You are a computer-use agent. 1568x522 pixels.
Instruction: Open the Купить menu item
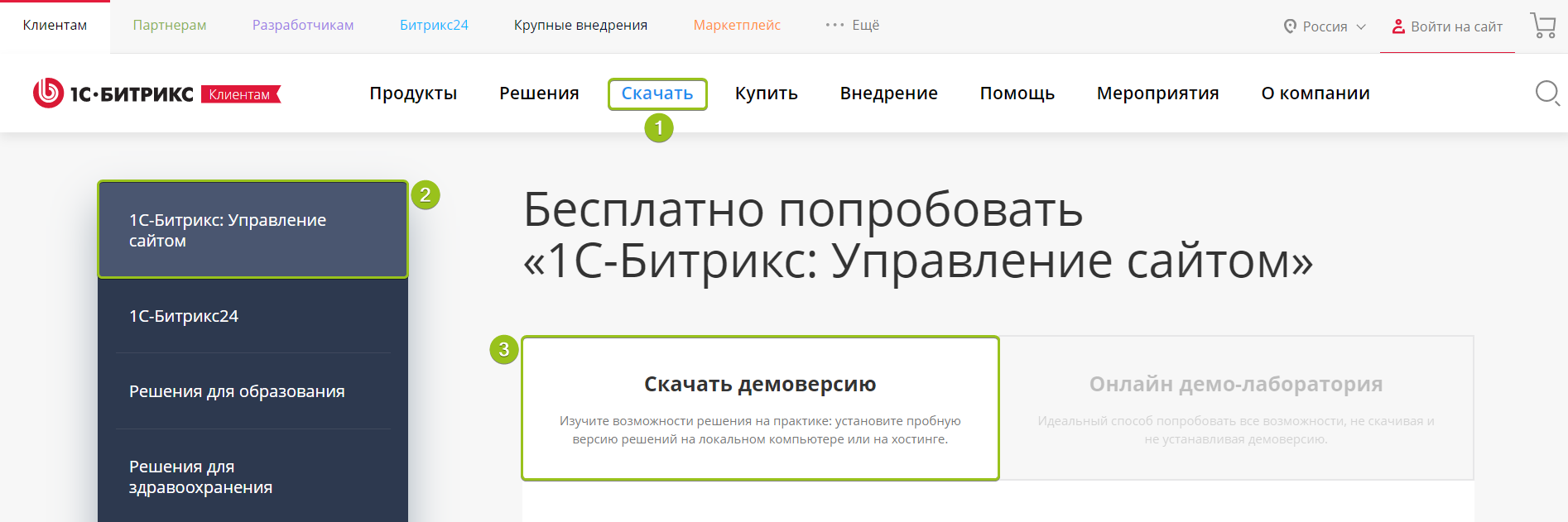coord(767,93)
